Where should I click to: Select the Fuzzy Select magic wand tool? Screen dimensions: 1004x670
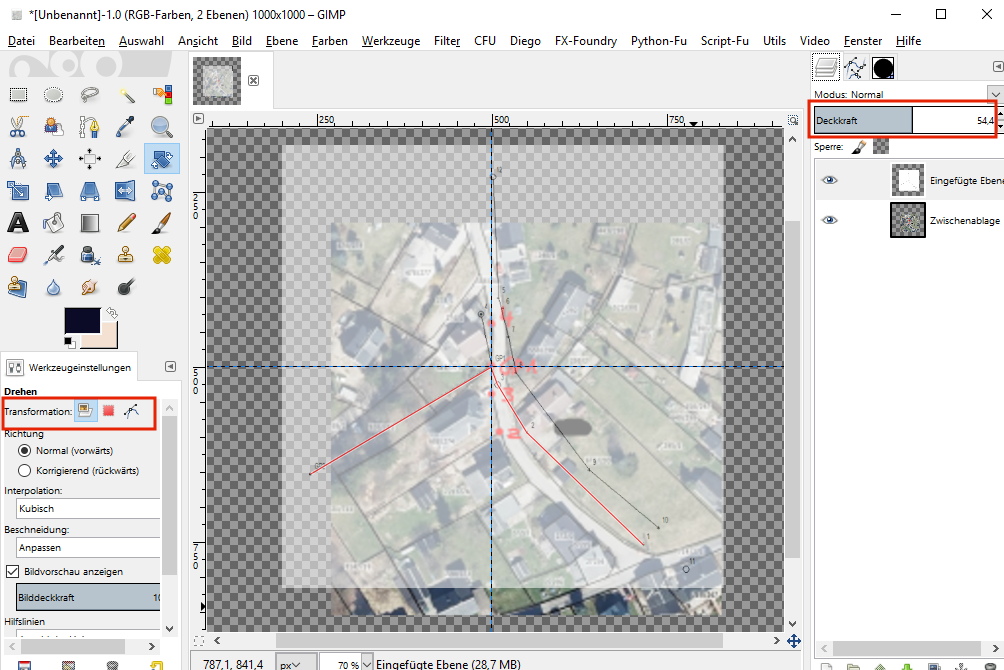126,95
